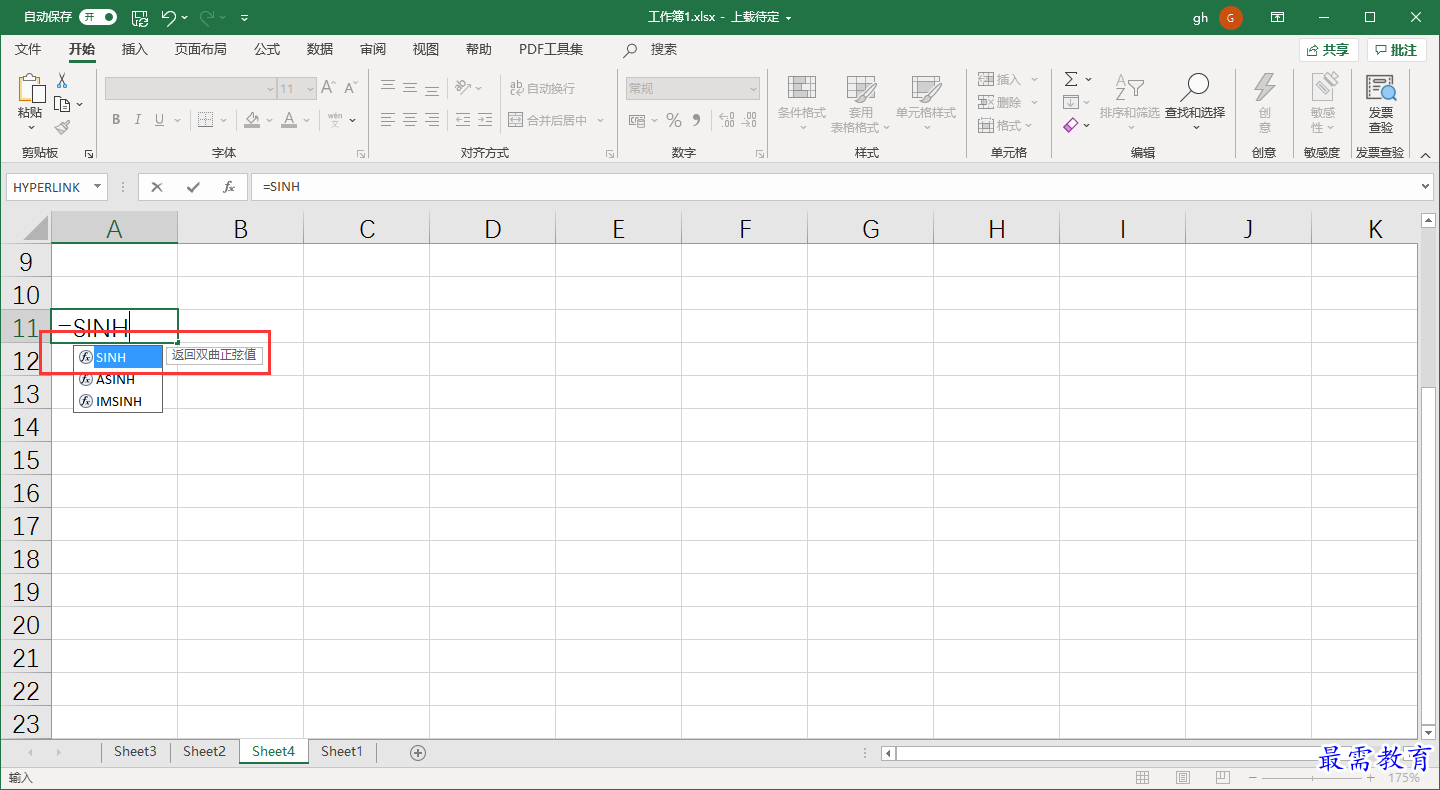Click the 排序和筛选 sort filter icon
Image resolution: width=1440 pixels, height=790 pixels.
1129,87
